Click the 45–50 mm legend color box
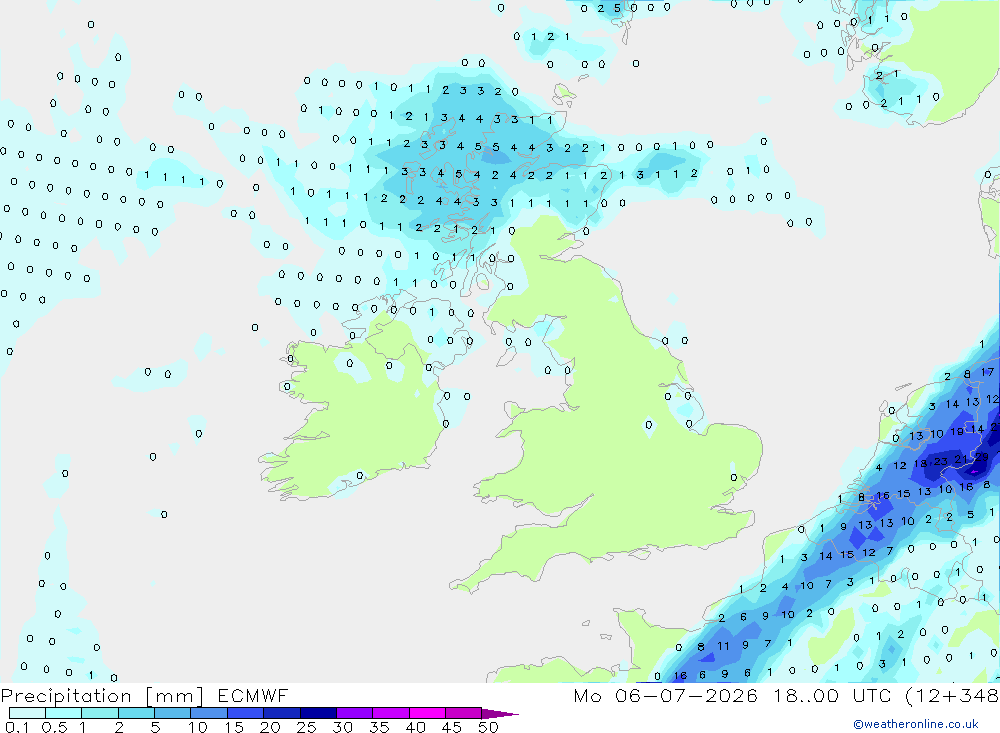The image size is (1000, 733). [463, 713]
